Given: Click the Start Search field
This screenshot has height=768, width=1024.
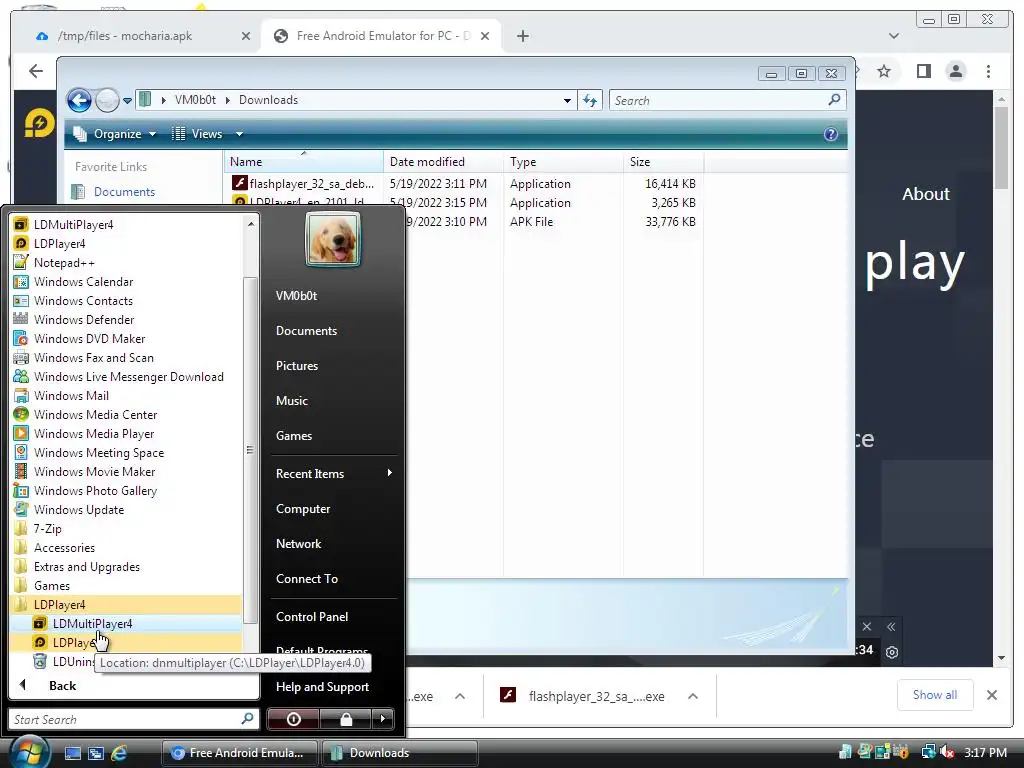Looking at the screenshot, I should pos(134,719).
